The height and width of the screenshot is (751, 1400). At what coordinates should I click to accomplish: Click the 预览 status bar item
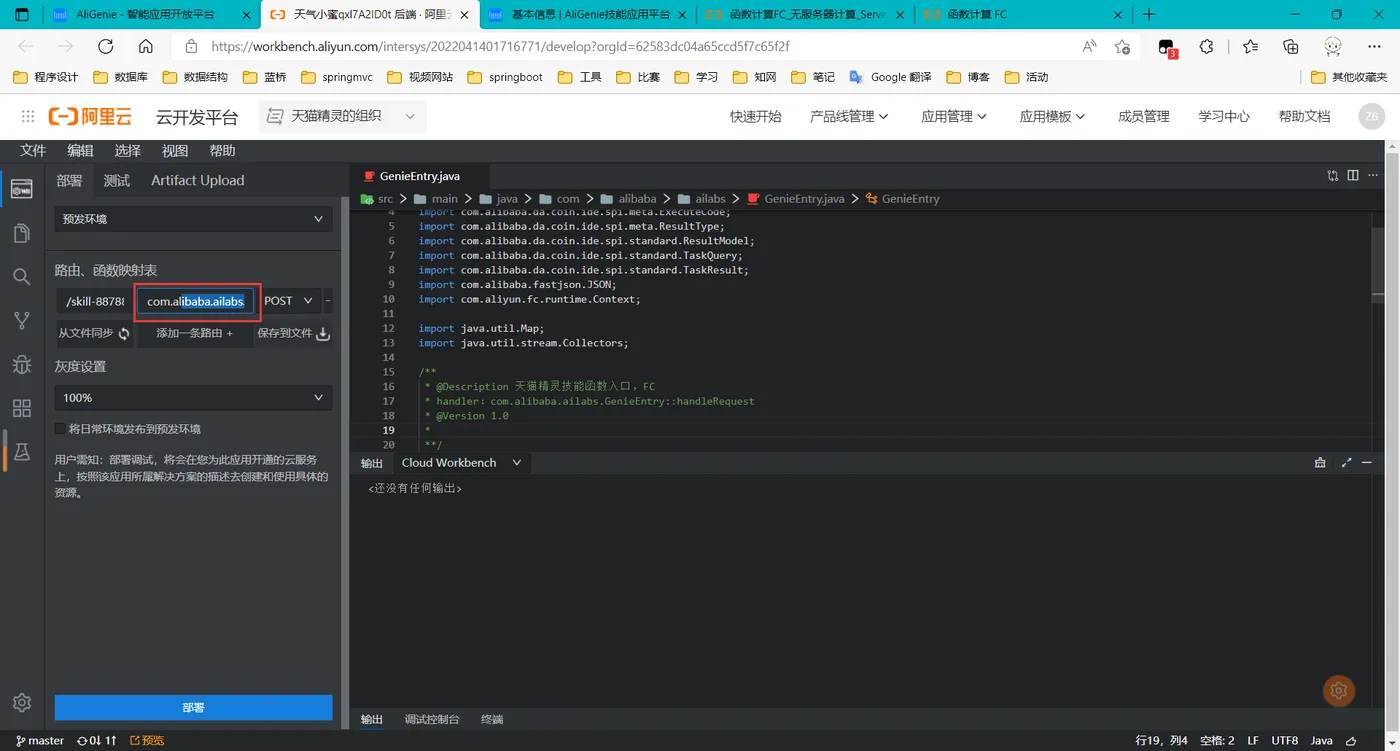pos(147,741)
